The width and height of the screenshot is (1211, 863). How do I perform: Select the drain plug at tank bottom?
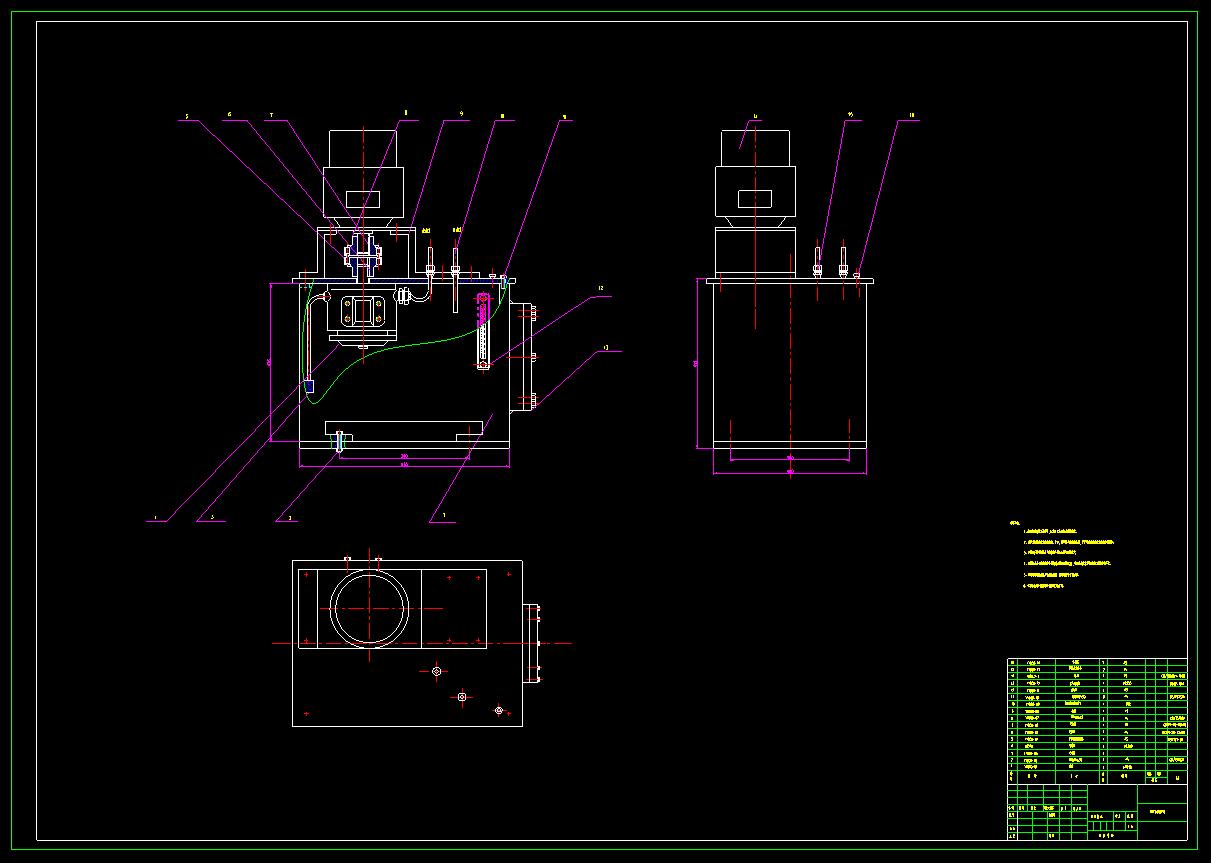340,441
